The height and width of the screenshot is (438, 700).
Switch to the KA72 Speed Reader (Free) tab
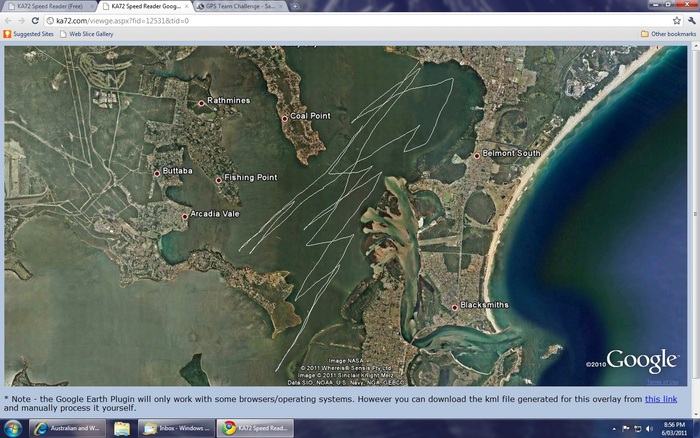50,6
